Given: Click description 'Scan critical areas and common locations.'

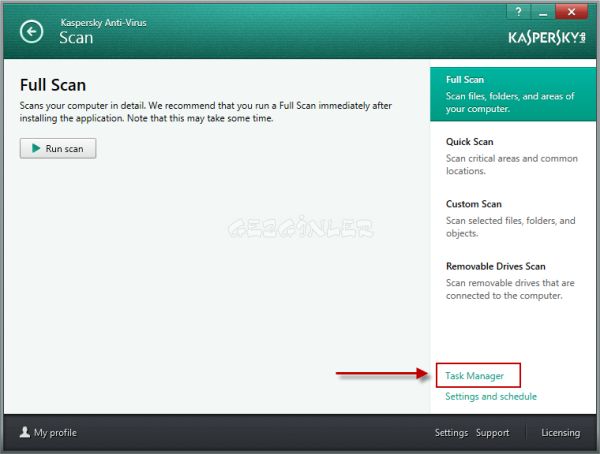Looking at the screenshot, I should [x=512, y=165].
